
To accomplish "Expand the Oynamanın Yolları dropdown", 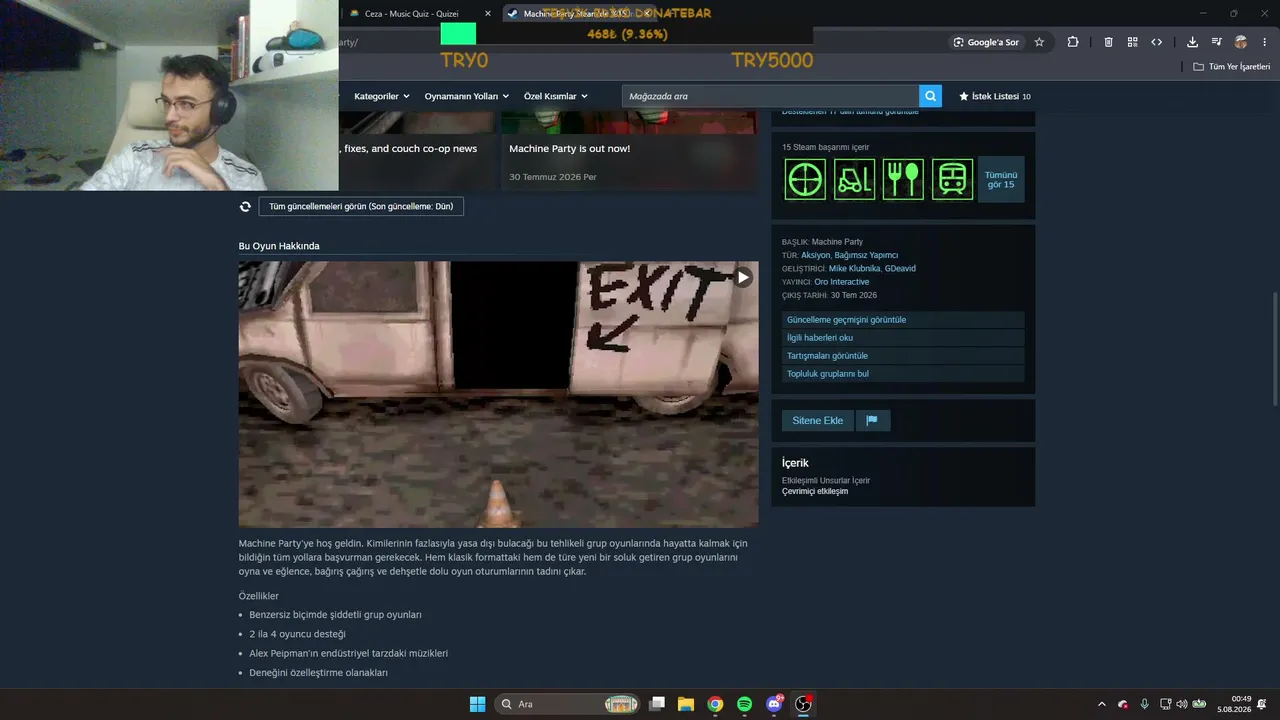I will pos(467,96).
